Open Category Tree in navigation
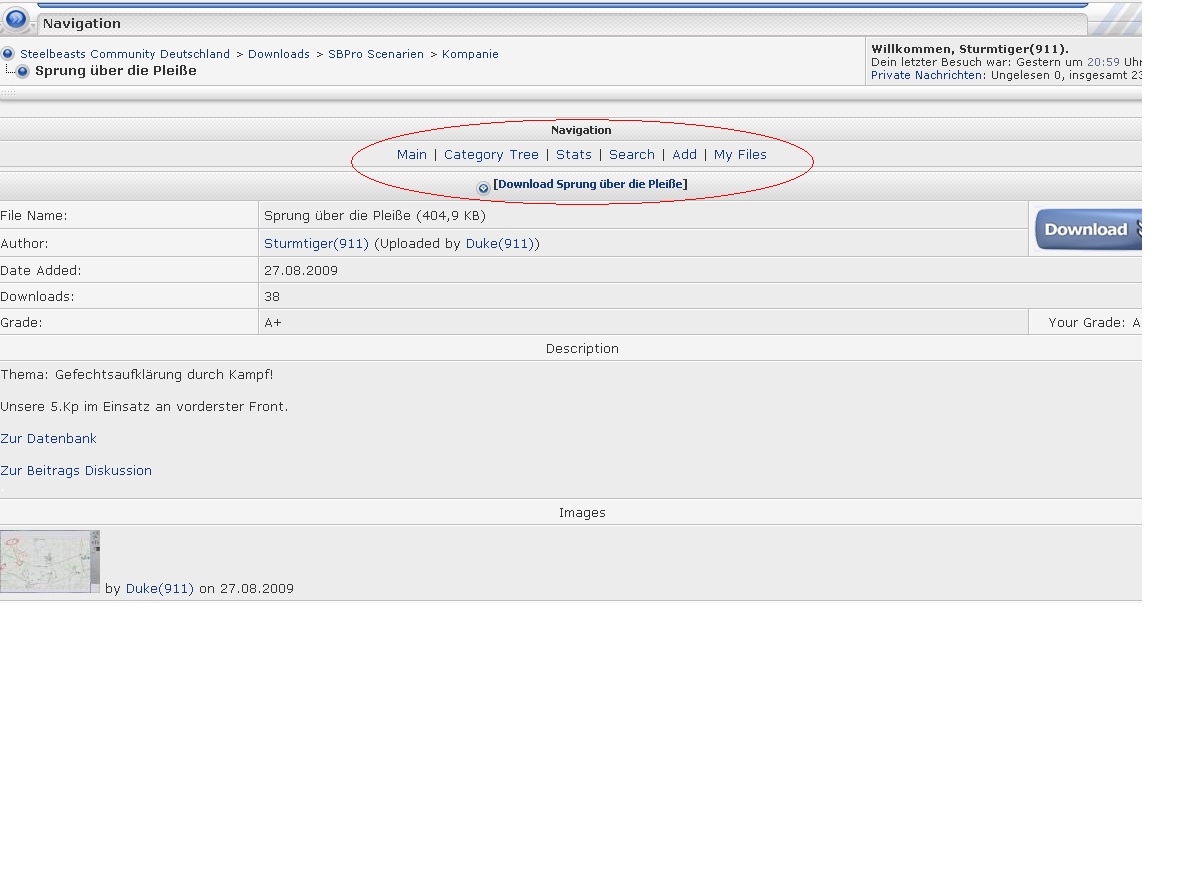The image size is (1198, 892). (x=491, y=155)
